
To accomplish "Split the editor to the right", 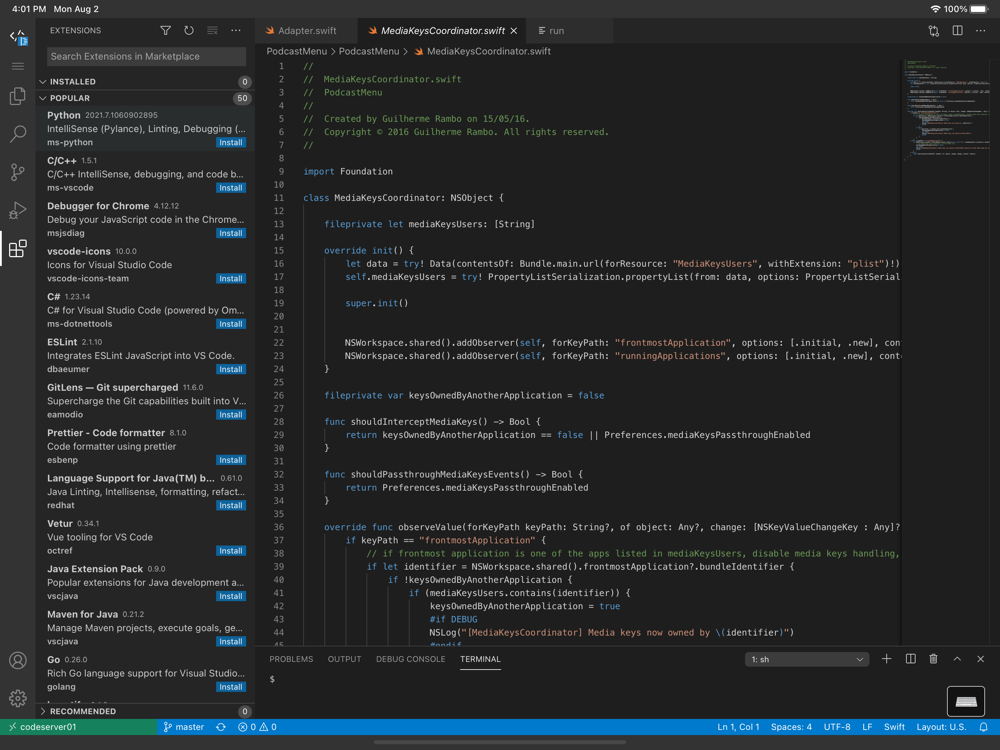I will click(x=957, y=31).
